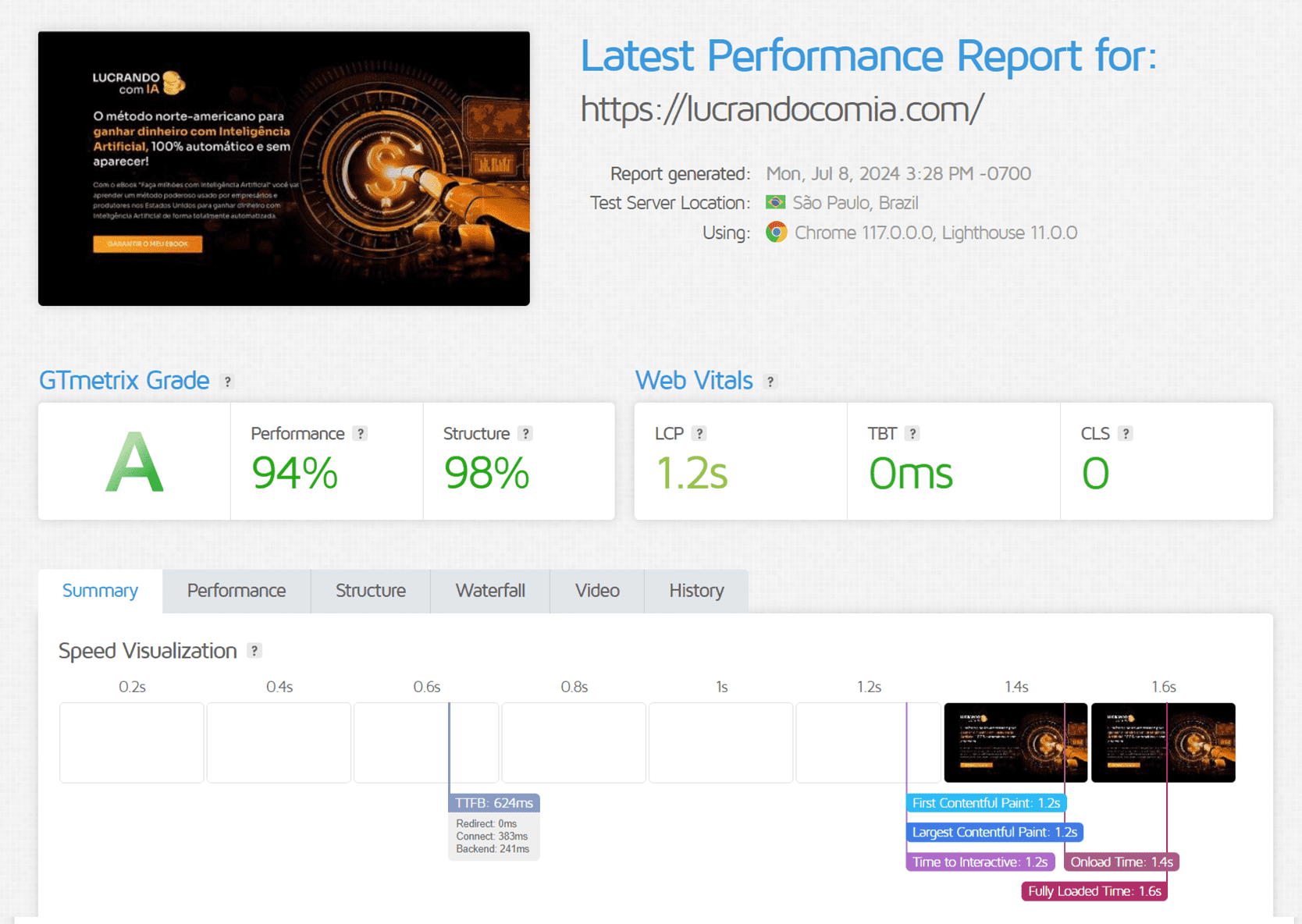Click the GTmetrix Grade heading
Image resolution: width=1302 pixels, height=924 pixels.
124,381
